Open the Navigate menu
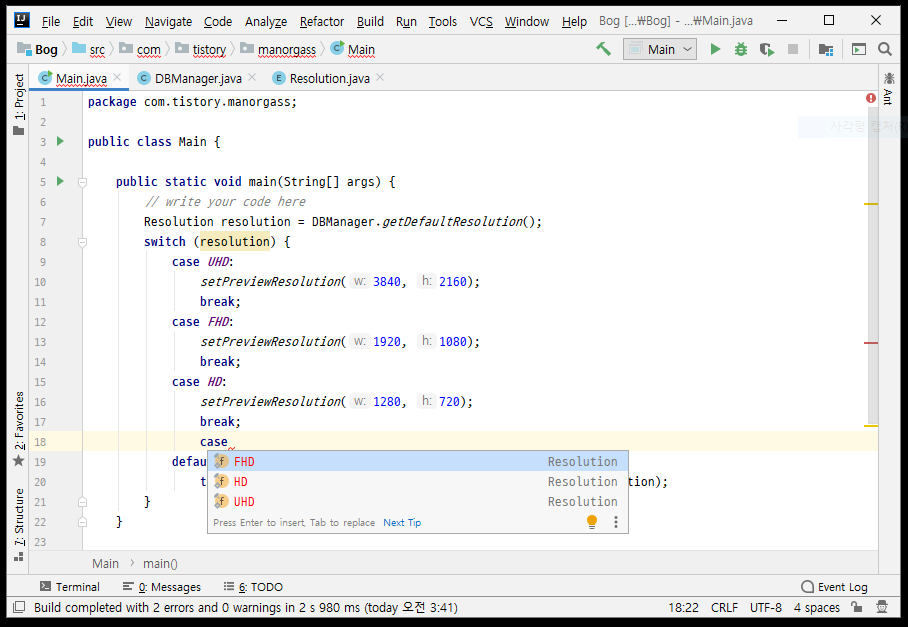Screen dimensions: 908x627 pos(168,21)
